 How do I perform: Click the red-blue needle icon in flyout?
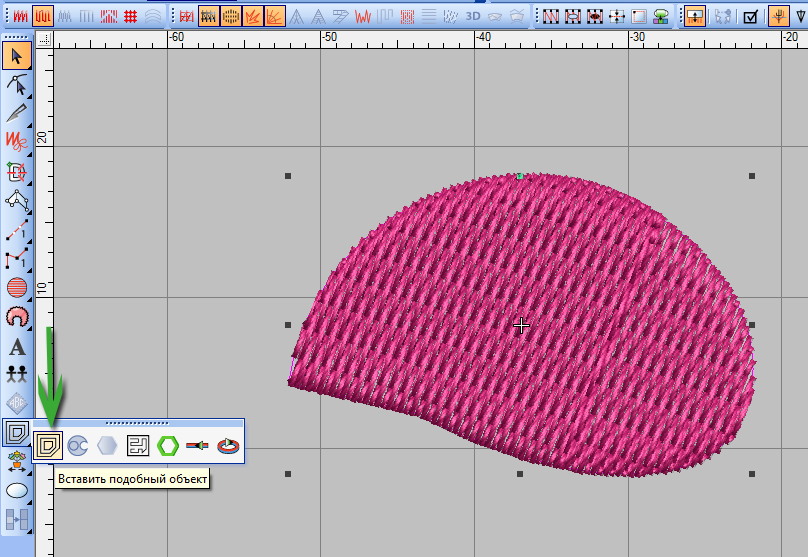pos(199,446)
